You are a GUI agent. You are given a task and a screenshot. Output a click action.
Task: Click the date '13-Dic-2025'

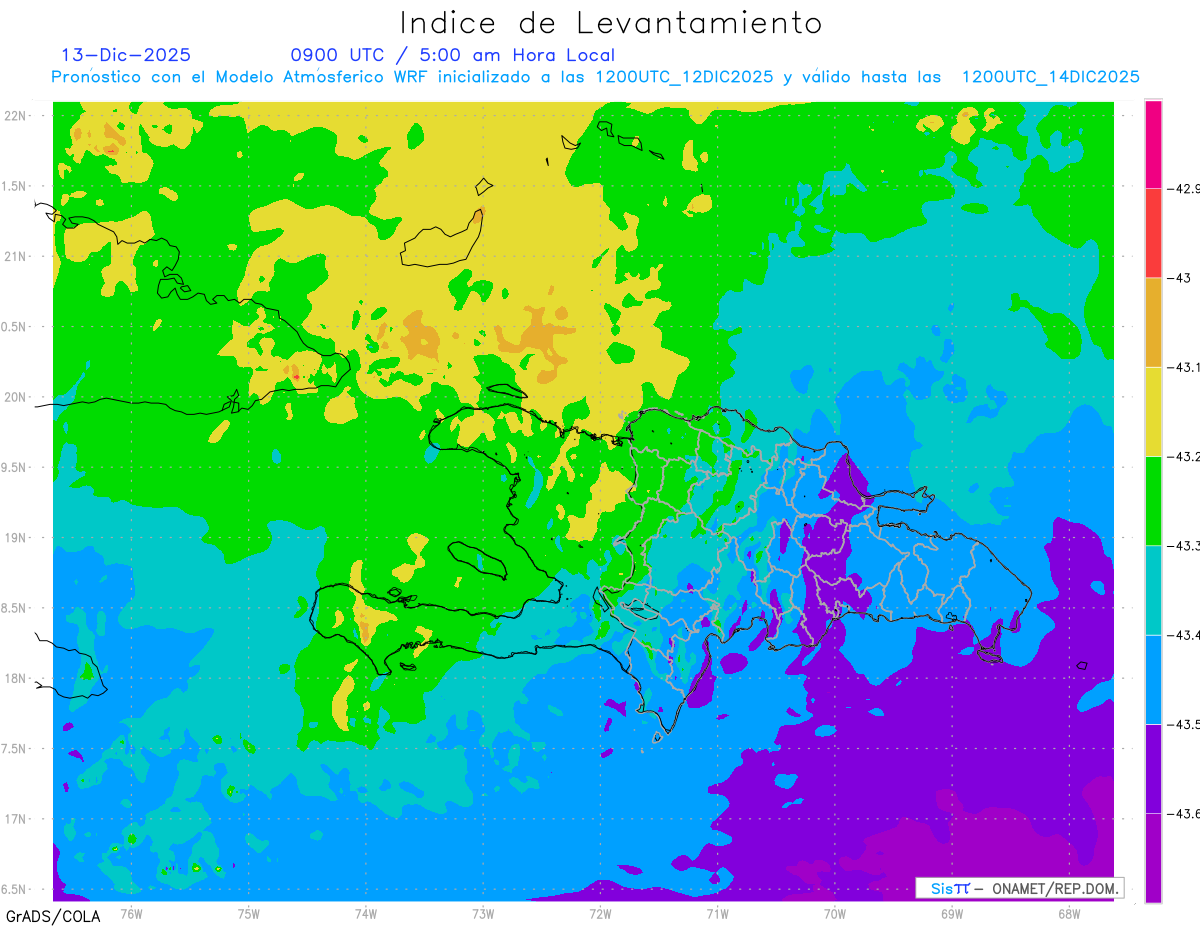(126, 55)
